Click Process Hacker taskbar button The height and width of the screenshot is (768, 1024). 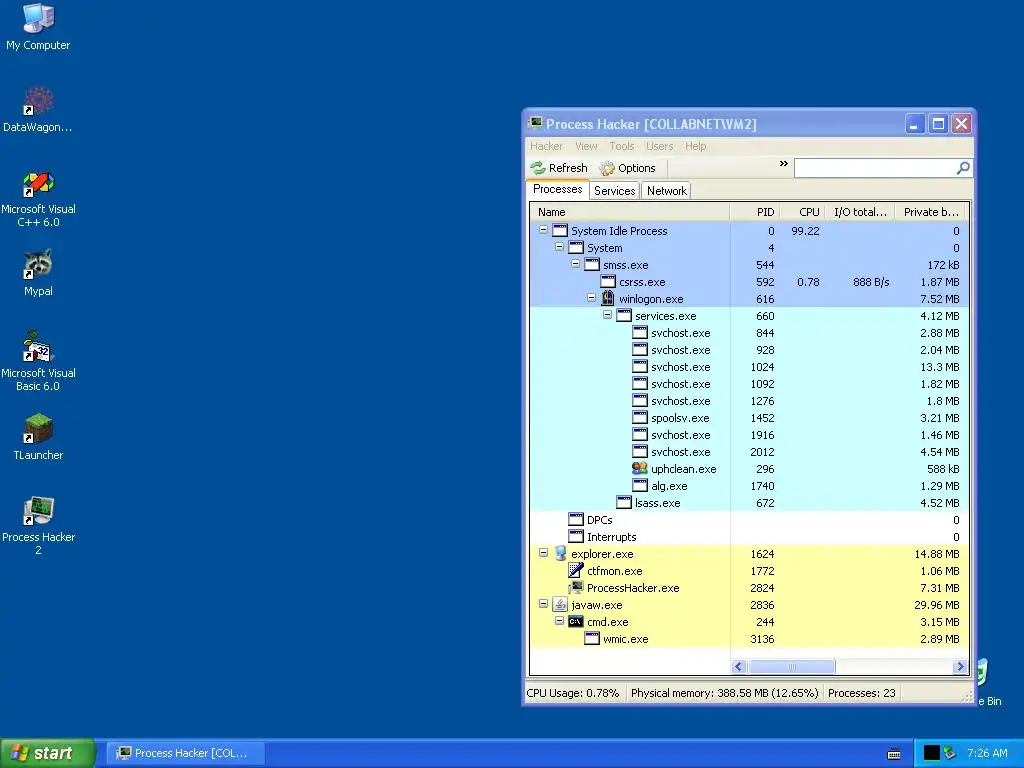[x=185, y=753]
